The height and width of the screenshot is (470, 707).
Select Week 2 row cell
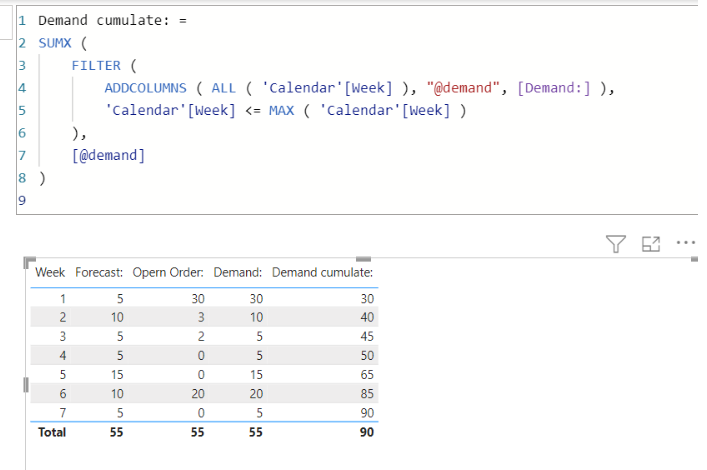[63, 318]
